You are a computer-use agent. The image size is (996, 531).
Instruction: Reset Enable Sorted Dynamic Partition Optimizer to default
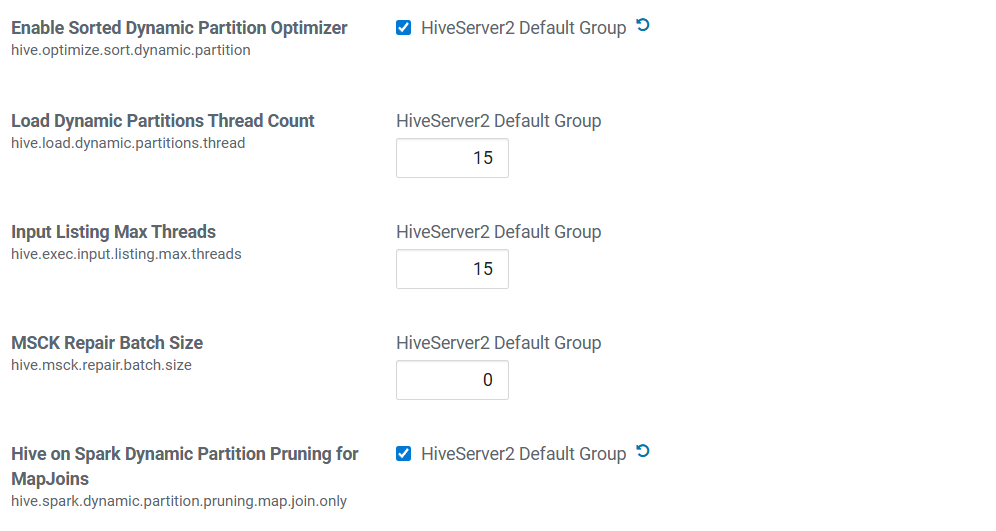[x=643, y=26]
